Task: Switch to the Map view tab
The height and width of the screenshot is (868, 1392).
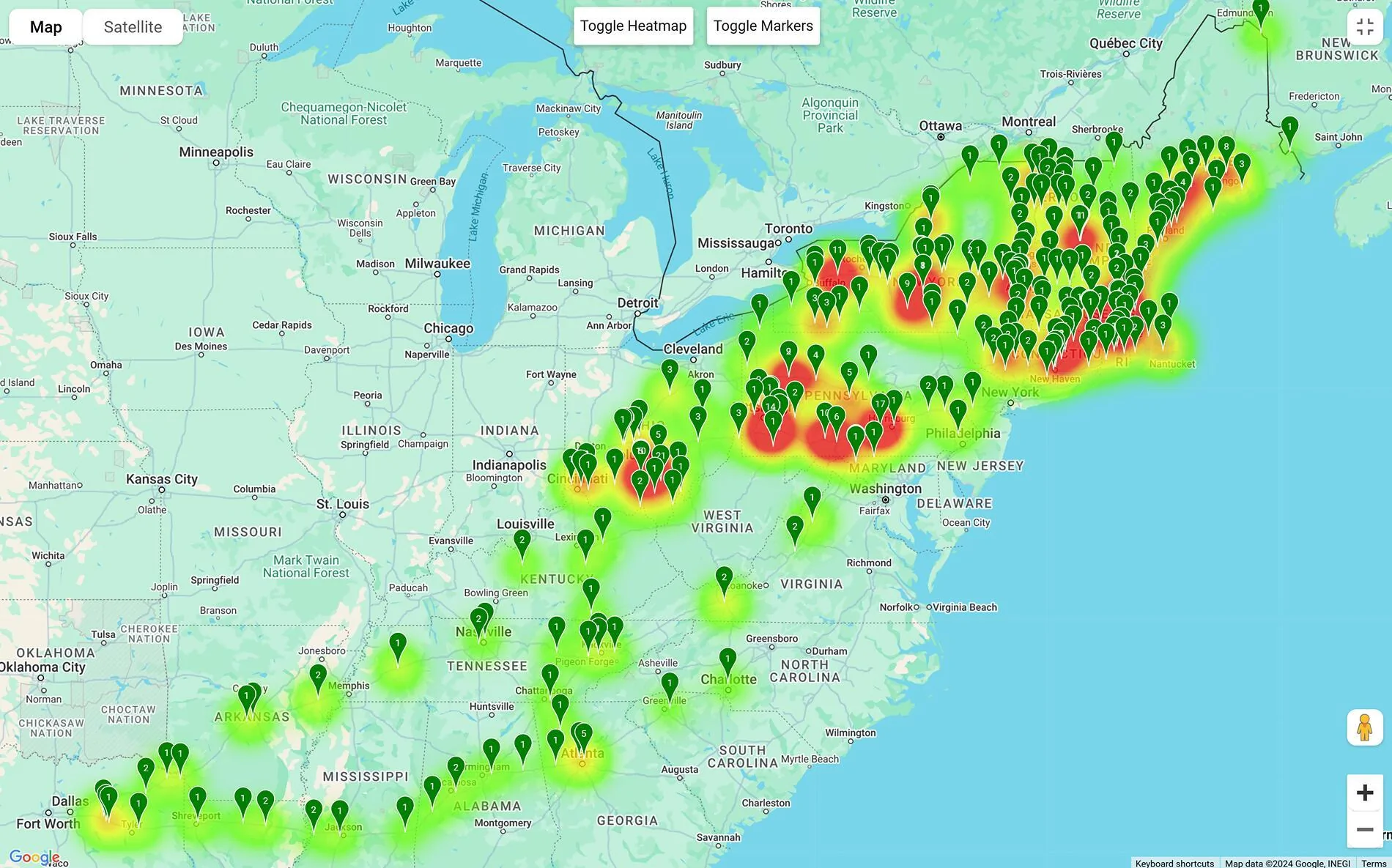Action: 45,27
